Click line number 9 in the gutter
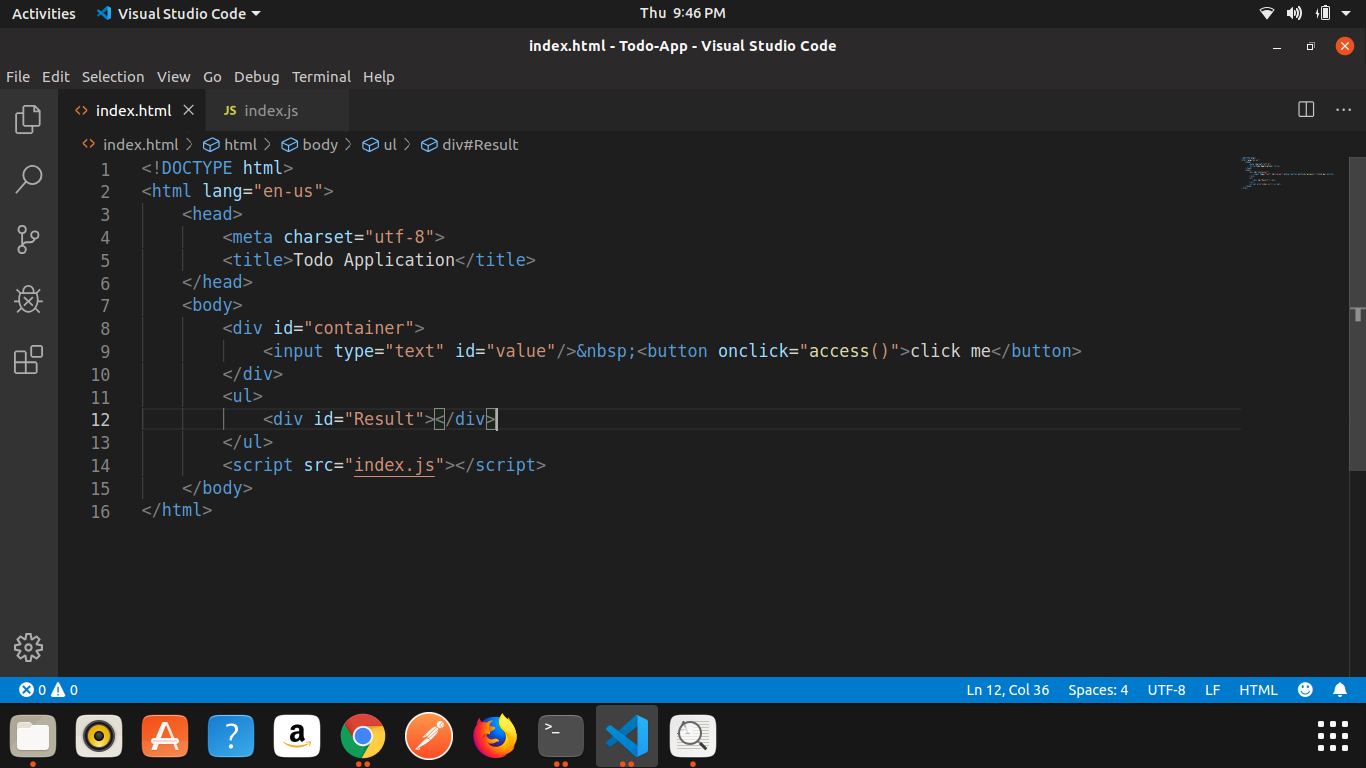 (x=105, y=352)
